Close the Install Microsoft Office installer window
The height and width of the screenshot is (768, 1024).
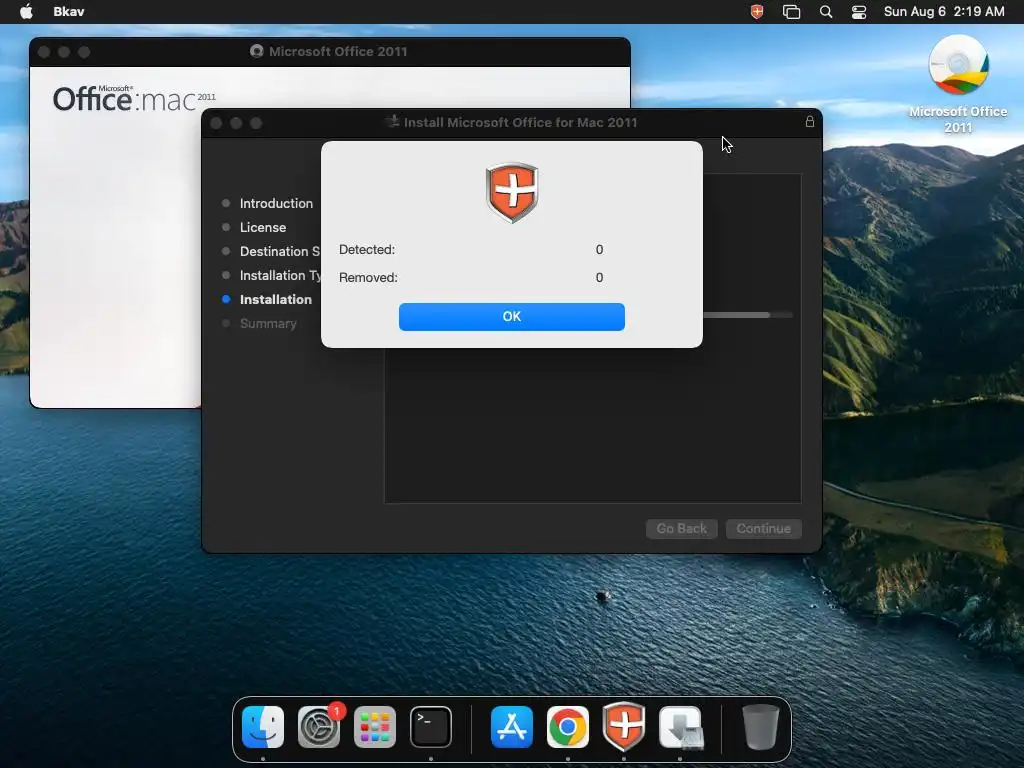click(x=216, y=123)
